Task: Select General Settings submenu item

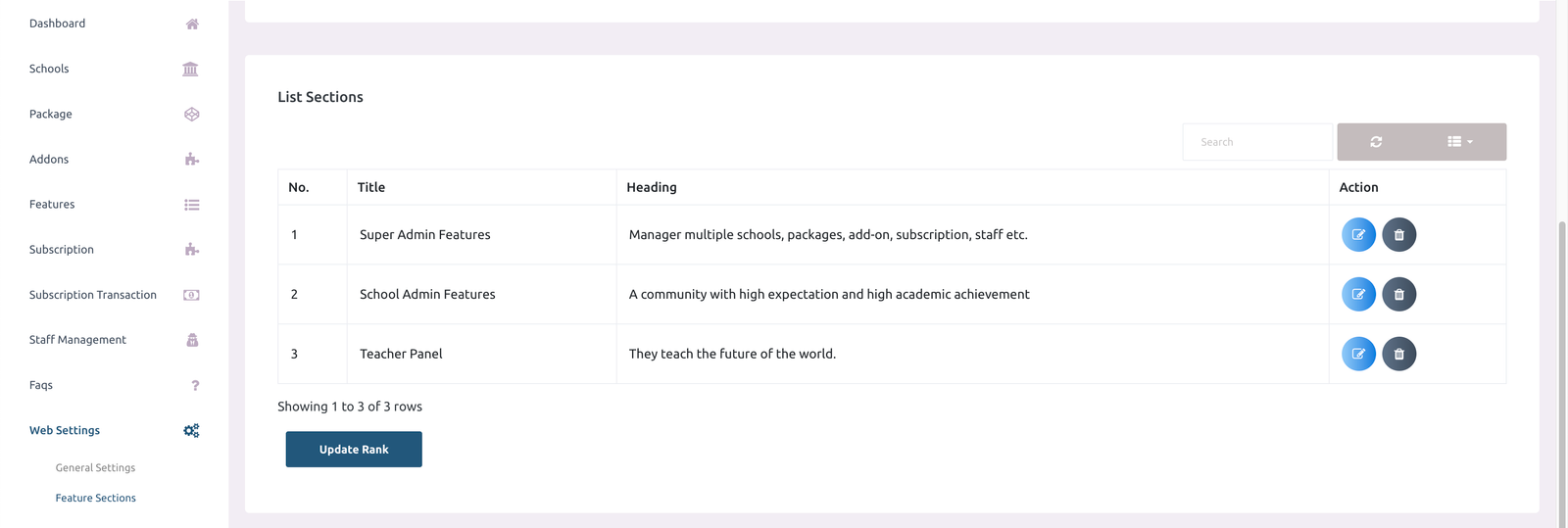Action: (95, 468)
